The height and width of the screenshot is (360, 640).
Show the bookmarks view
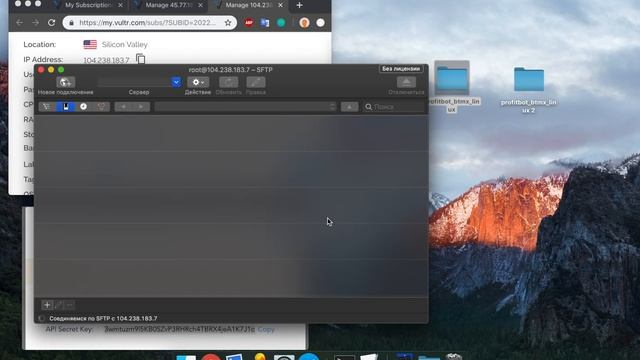(x=65, y=107)
